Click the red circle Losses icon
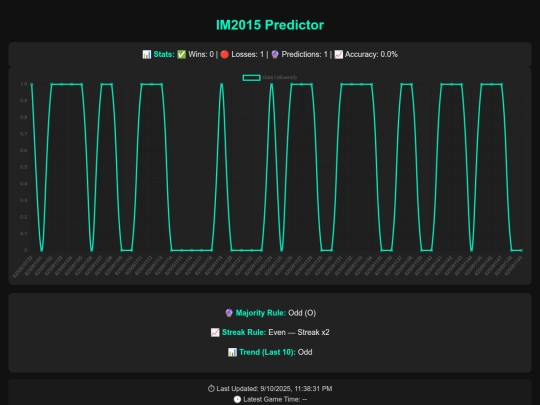 pos(225,54)
